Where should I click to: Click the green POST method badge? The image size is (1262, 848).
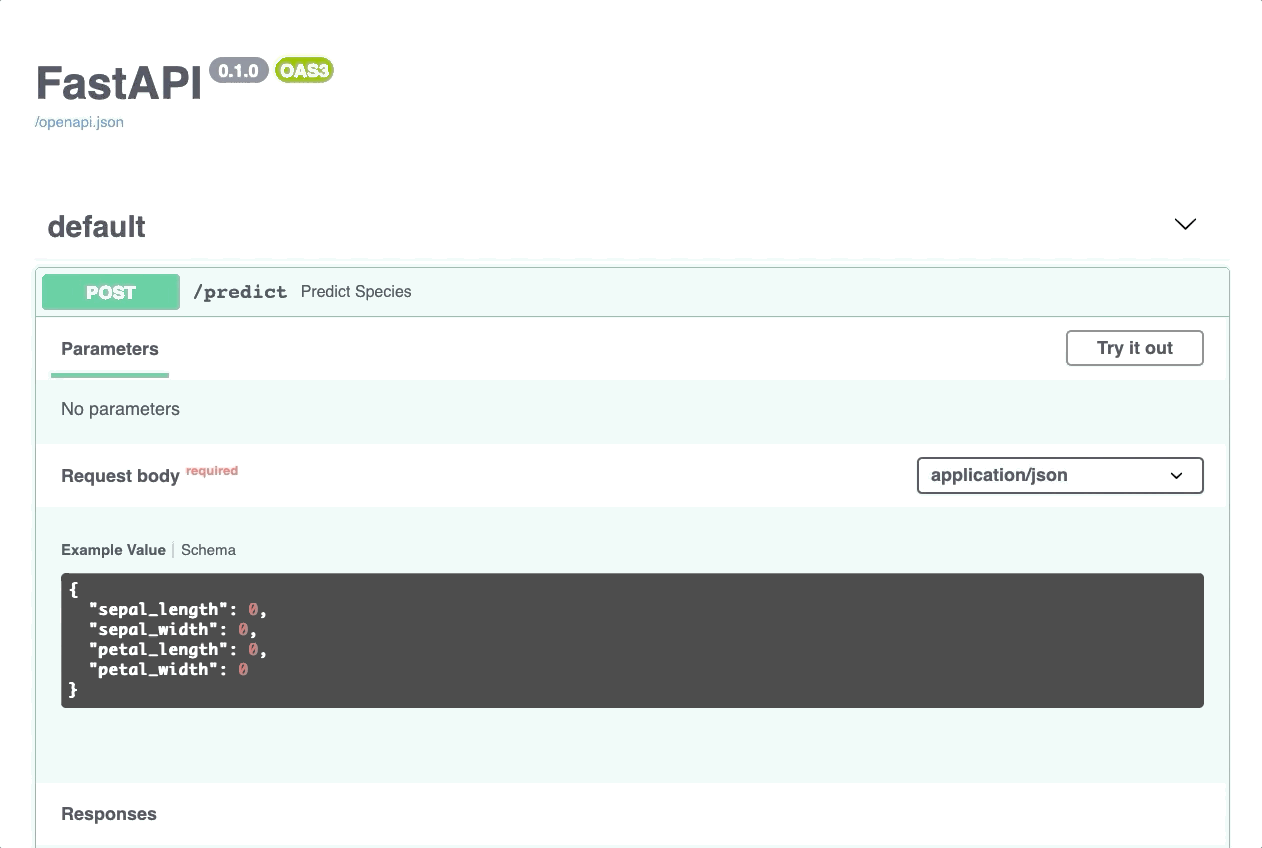[x=111, y=292]
